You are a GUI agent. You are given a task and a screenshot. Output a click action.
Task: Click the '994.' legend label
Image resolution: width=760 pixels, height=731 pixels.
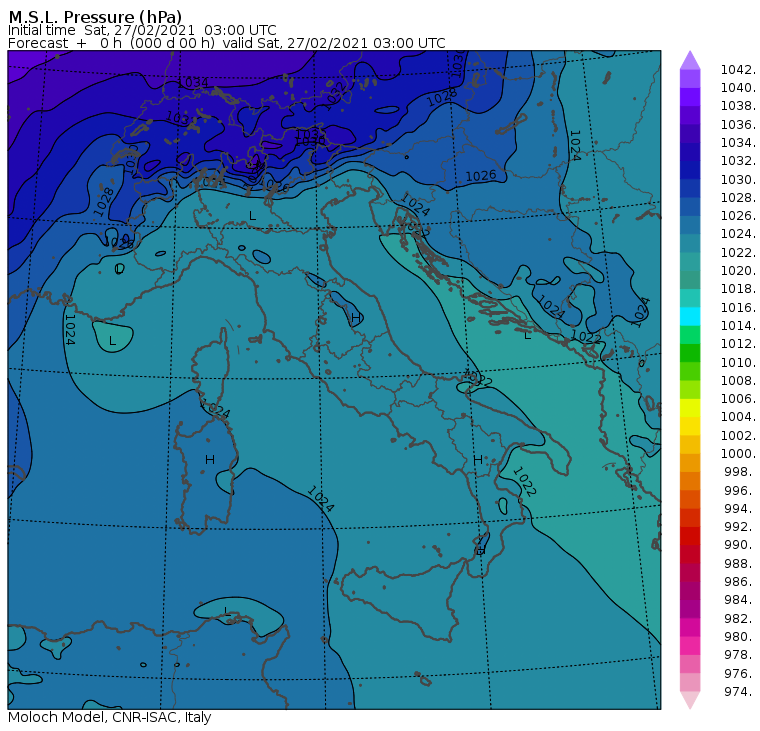pyautogui.click(x=740, y=509)
